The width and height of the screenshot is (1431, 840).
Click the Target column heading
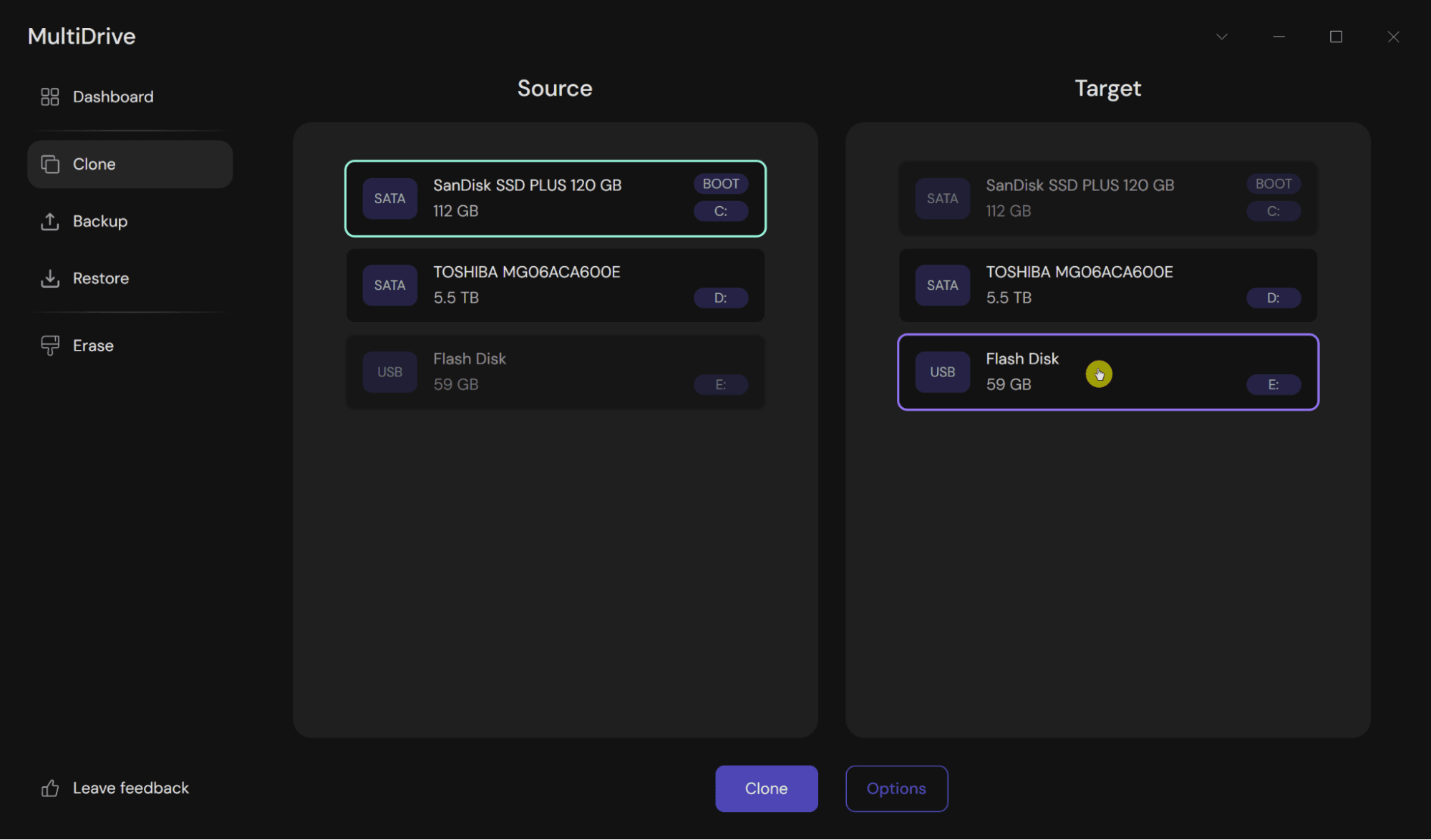1107,88
